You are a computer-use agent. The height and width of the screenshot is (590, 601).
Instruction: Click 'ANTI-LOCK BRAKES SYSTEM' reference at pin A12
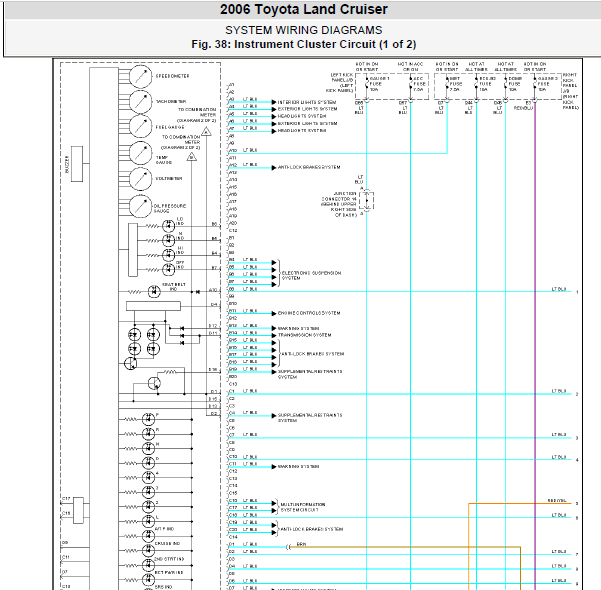pyautogui.click(x=309, y=168)
